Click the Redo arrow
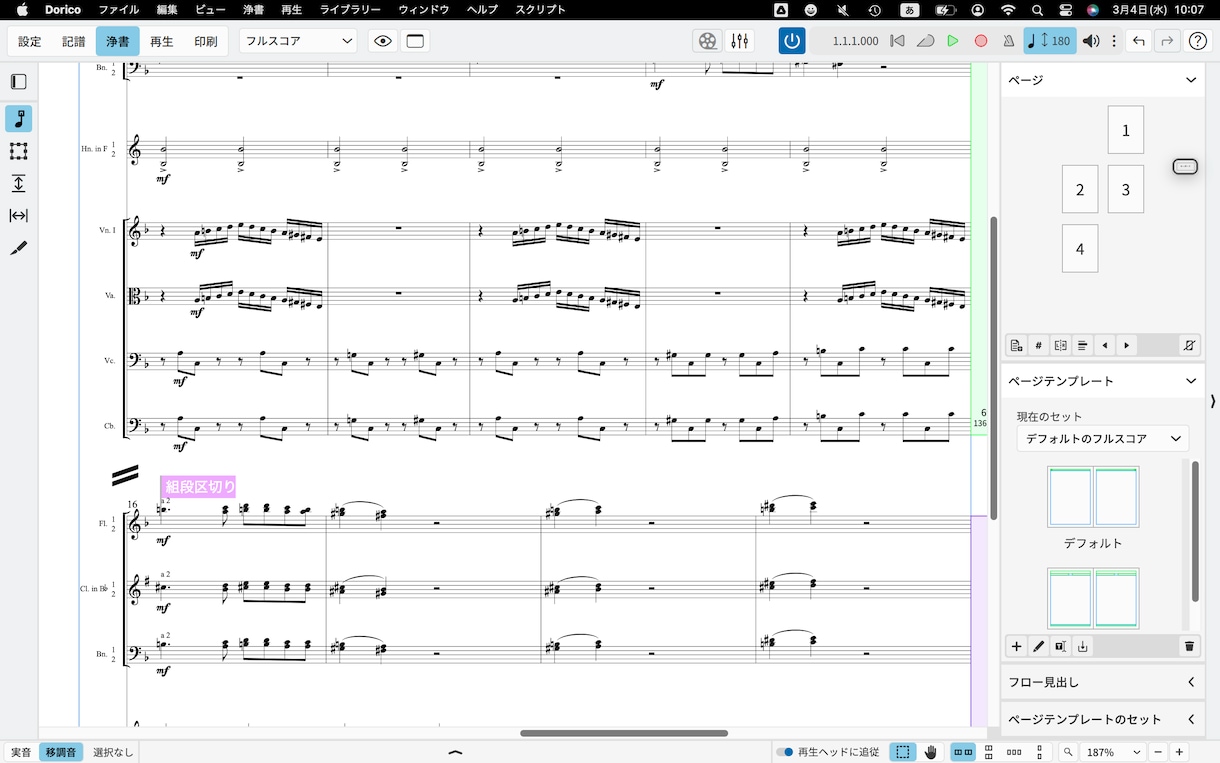The width and height of the screenshot is (1220, 763). pos(1167,41)
